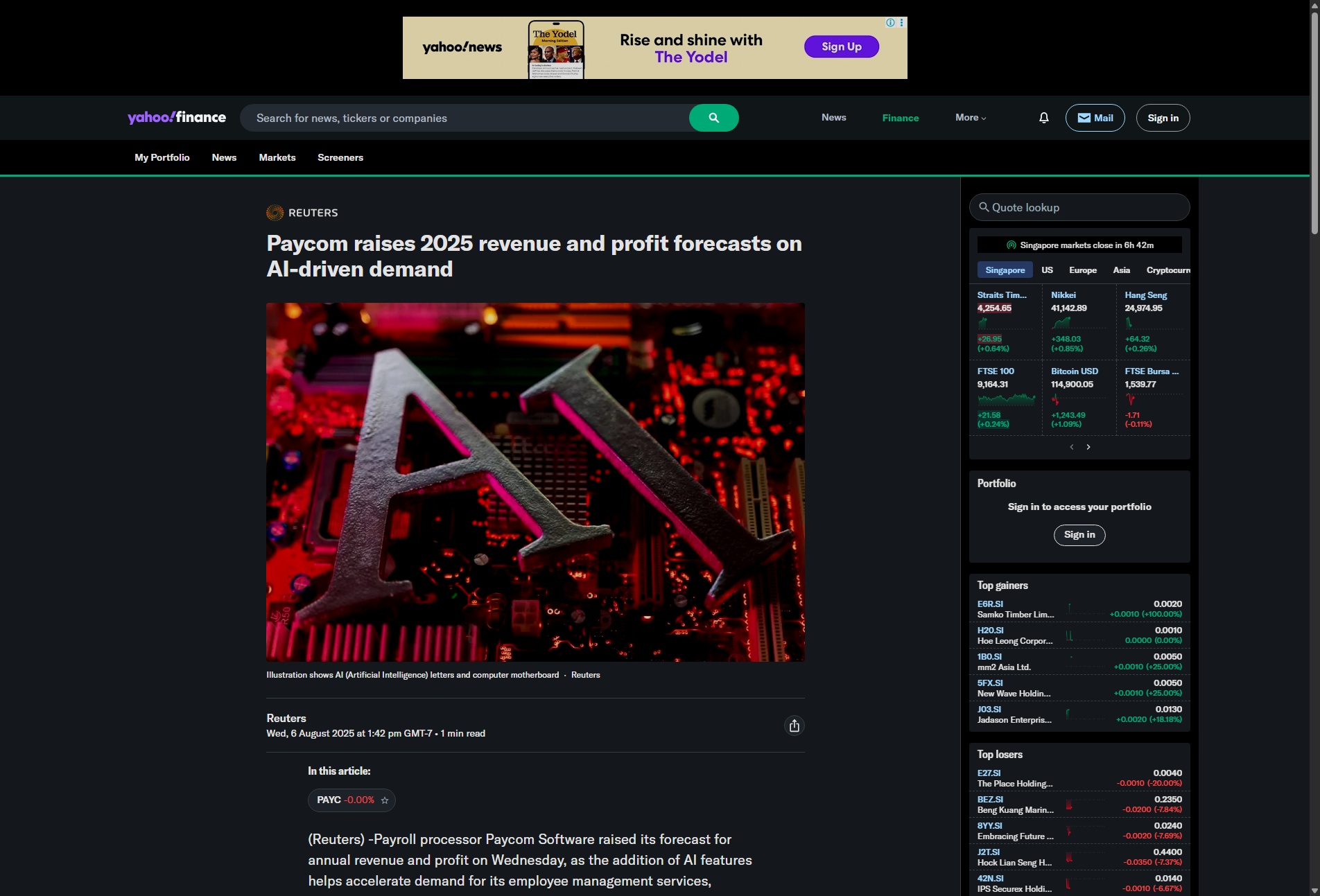
Task: Open 1B0.SI mm2 Asia gainer
Action: [1079, 662]
